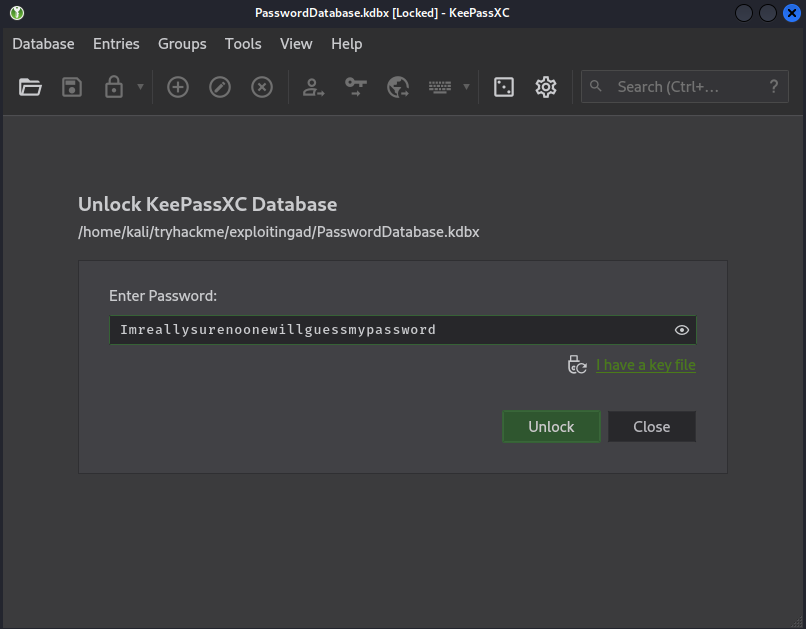Click the 'I have a key file' link
806x629 pixels.
[646, 365]
